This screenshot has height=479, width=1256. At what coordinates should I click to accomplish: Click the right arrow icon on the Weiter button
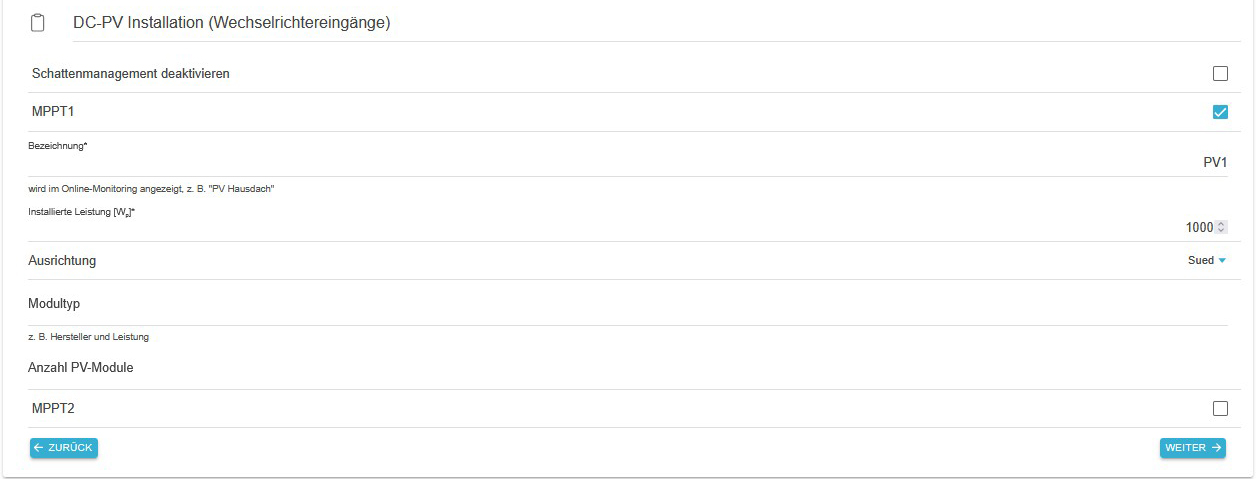coord(1216,448)
